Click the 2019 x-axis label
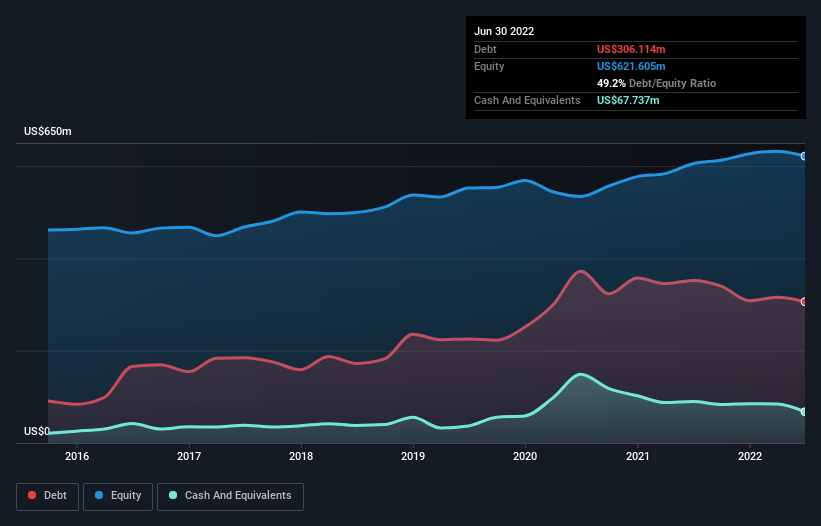821x526 pixels. [x=413, y=456]
